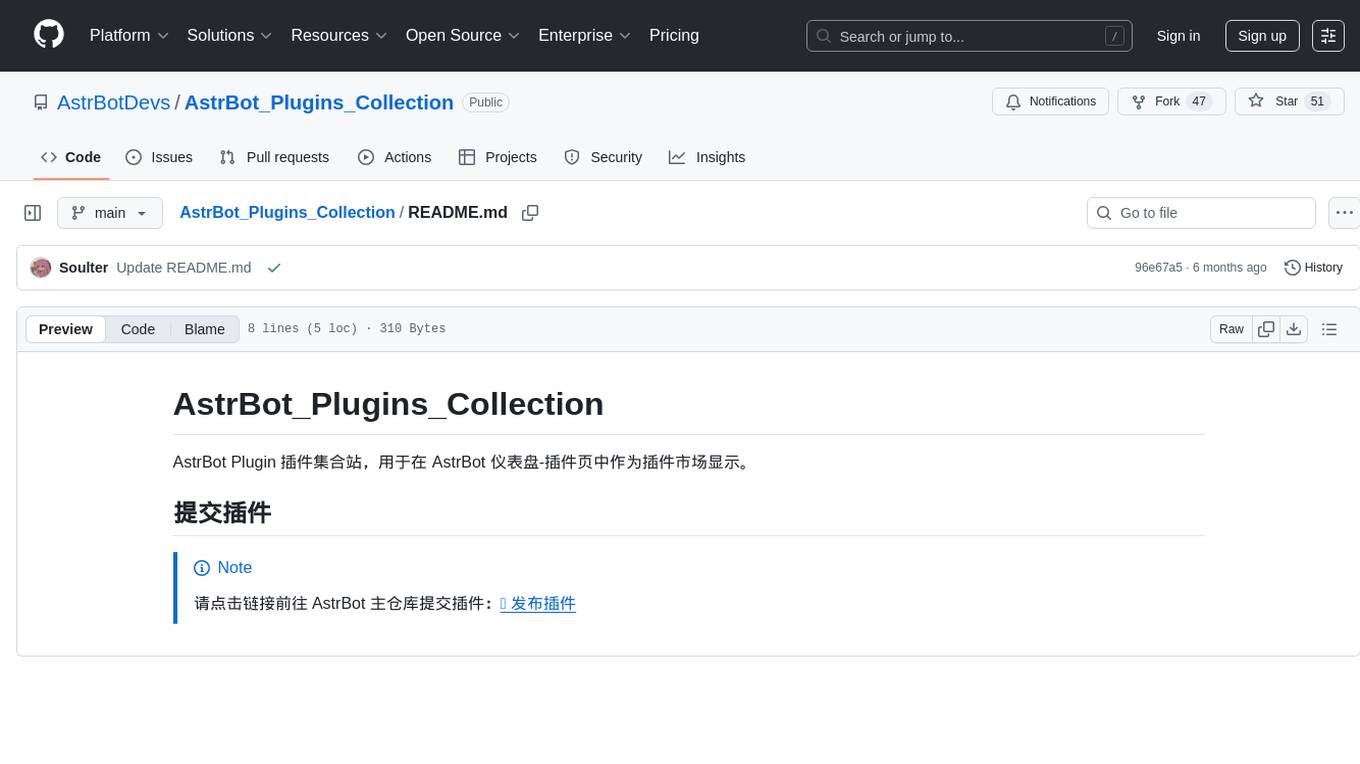Open the Security tab
1360x764 pixels.
click(603, 157)
